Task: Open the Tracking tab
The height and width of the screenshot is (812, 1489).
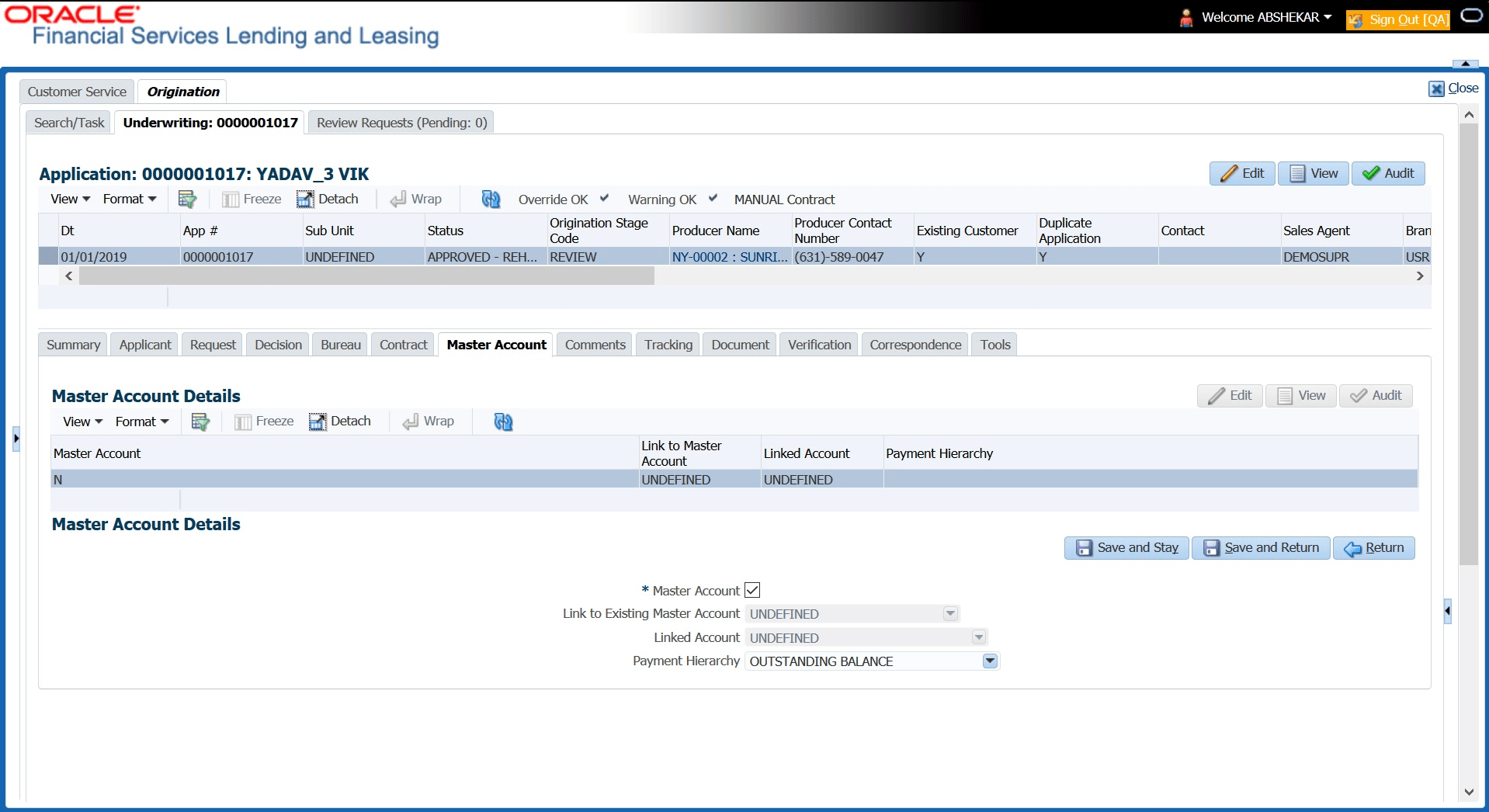Action: click(x=668, y=345)
